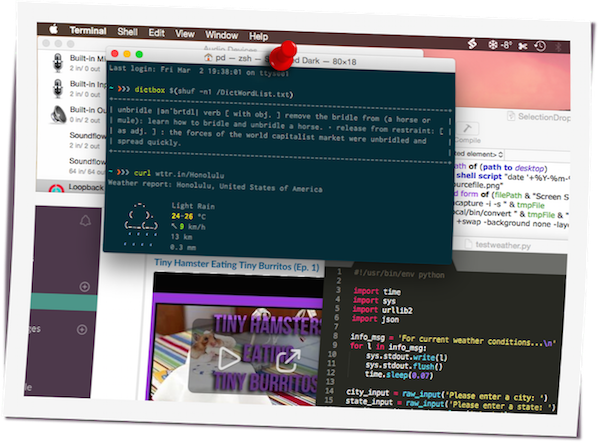This screenshot has height=442, width=600.
Task: Click the testweather.py document icon
Action: pyautogui.click(x=468, y=244)
